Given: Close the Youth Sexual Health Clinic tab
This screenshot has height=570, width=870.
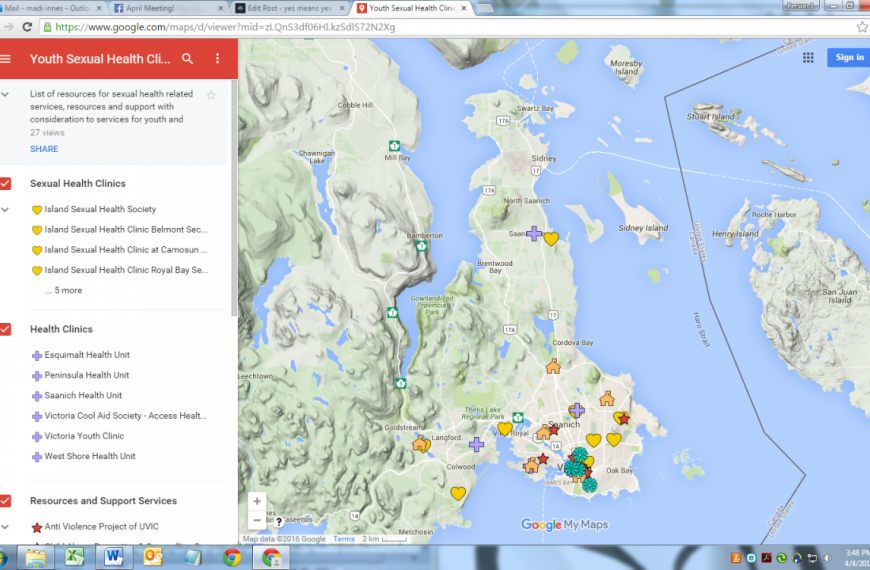Looking at the screenshot, I should pos(463,8).
